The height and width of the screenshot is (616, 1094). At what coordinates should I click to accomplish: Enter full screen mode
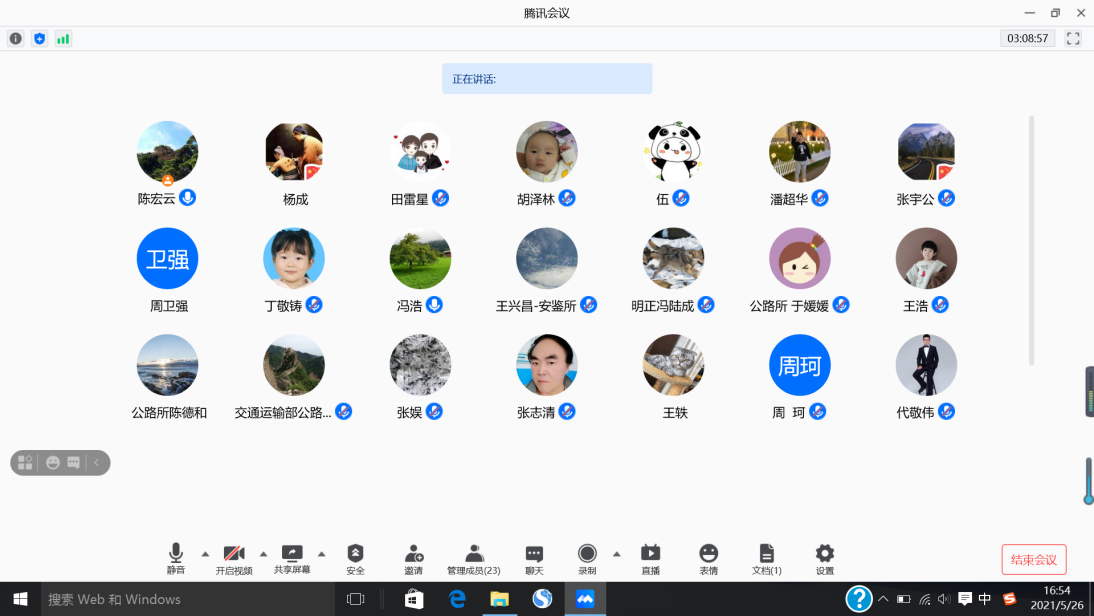pos(1073,39)
